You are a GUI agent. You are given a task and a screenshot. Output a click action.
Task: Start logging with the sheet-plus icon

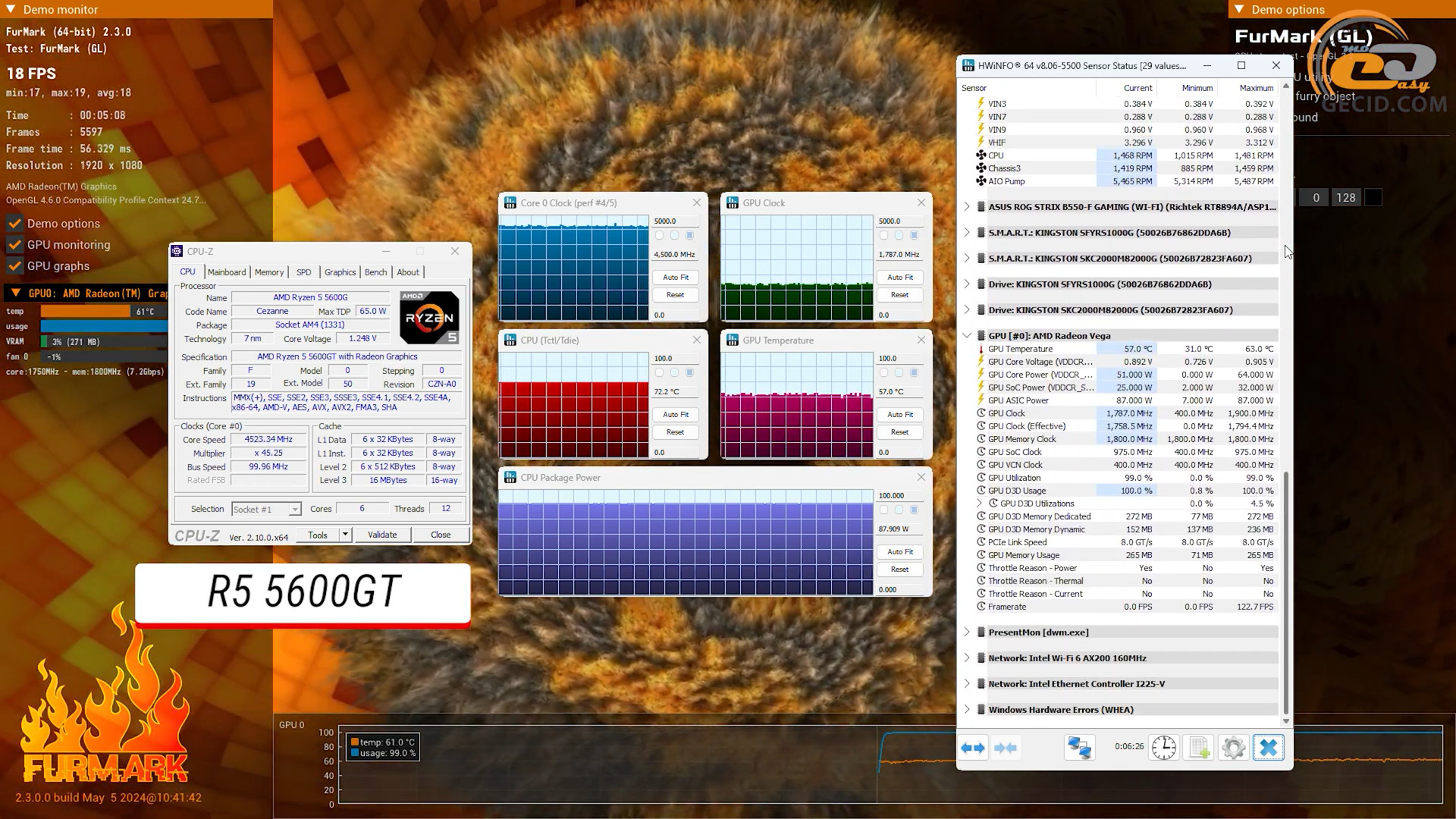(x=1199, y=748)
